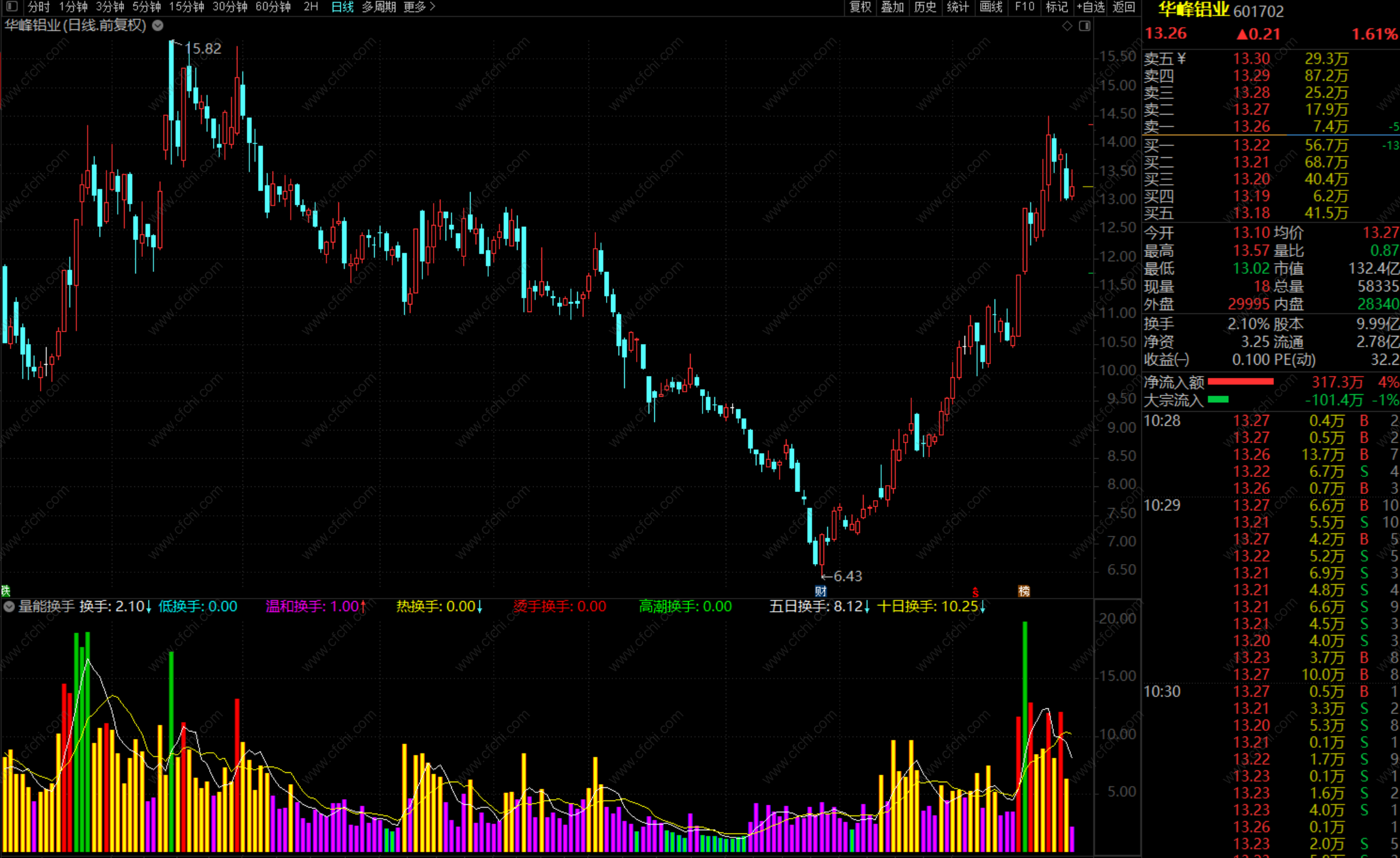Toggle the right info panel icon
This screenshot has height=858, width=1400.
1085,26
